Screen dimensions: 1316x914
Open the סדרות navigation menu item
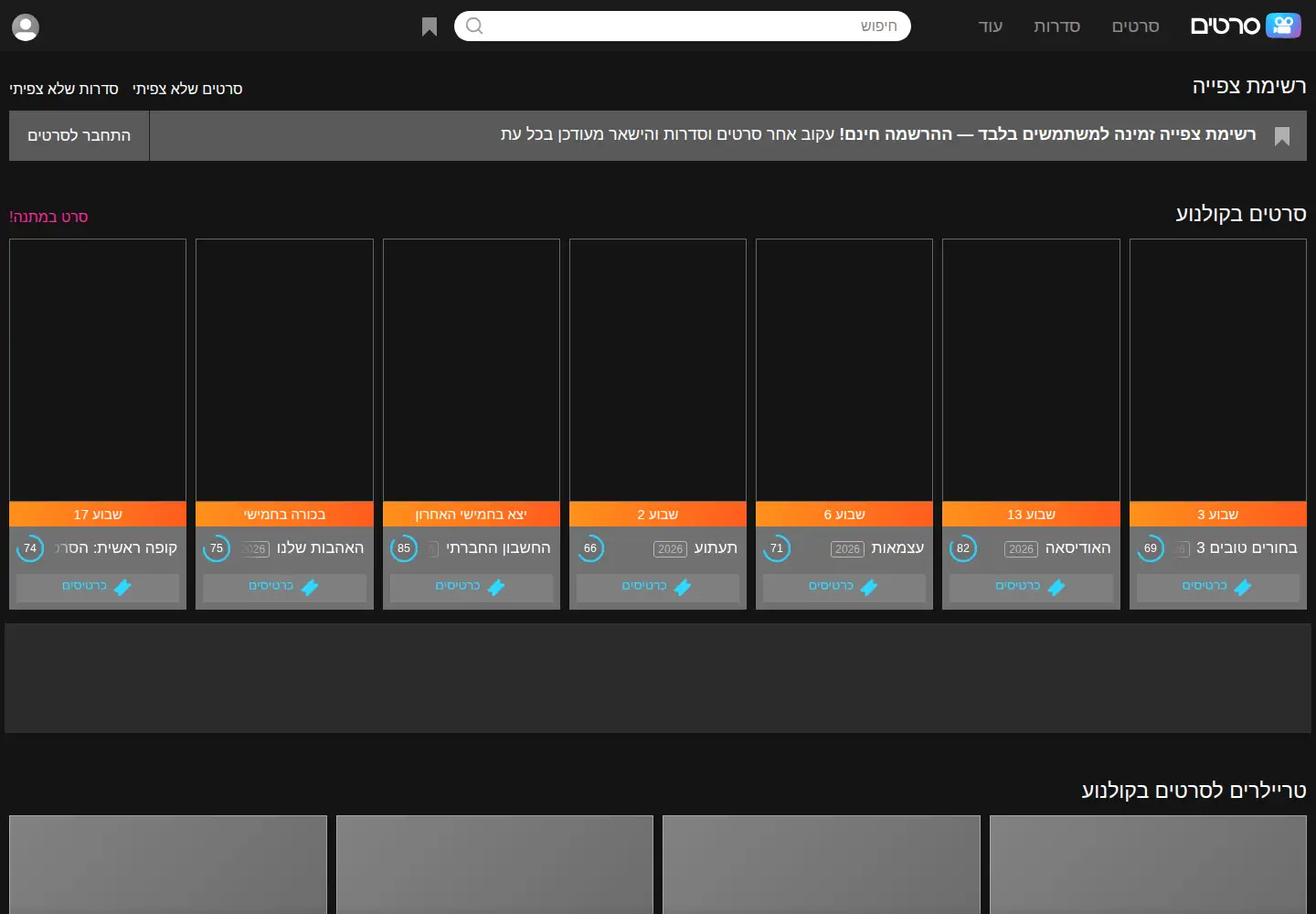coord(1056,27)
